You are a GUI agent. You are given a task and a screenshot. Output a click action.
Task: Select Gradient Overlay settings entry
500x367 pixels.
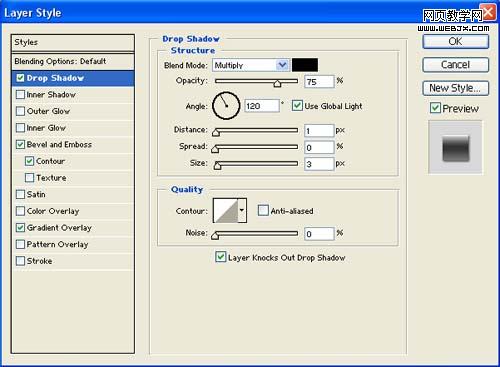click(59, 228)
